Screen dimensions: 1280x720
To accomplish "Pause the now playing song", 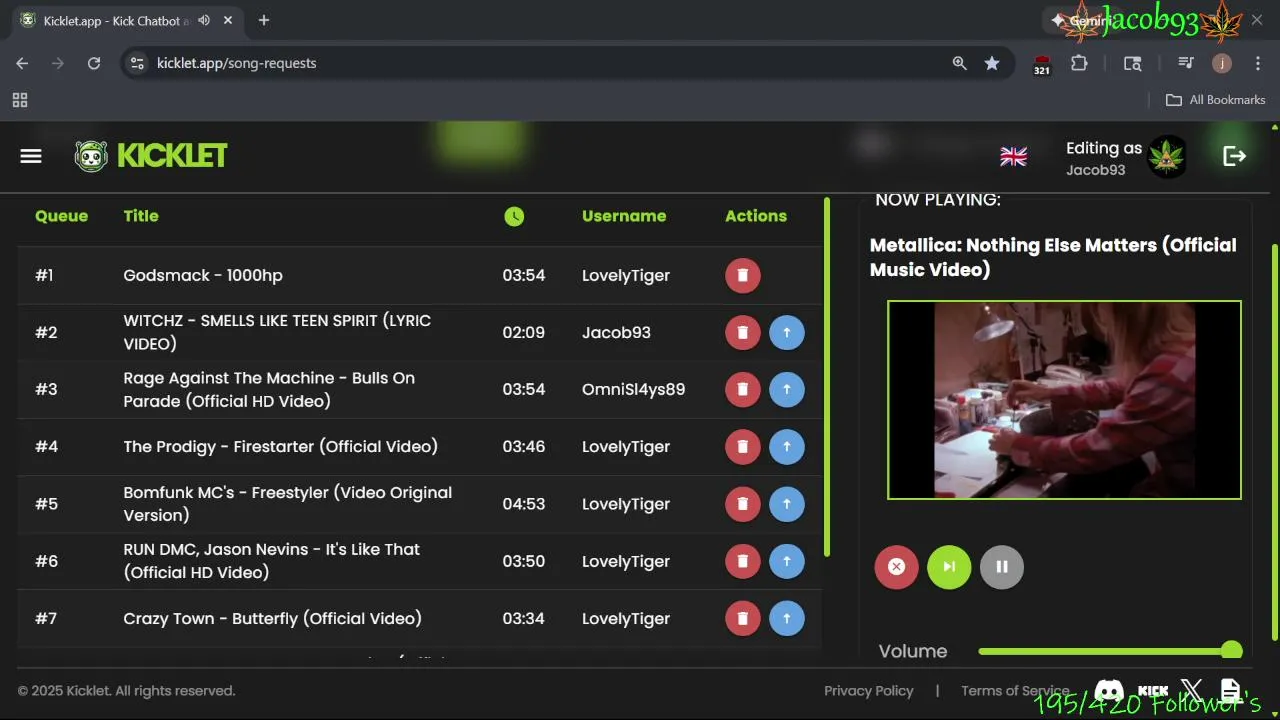I will pos(1002,567).
